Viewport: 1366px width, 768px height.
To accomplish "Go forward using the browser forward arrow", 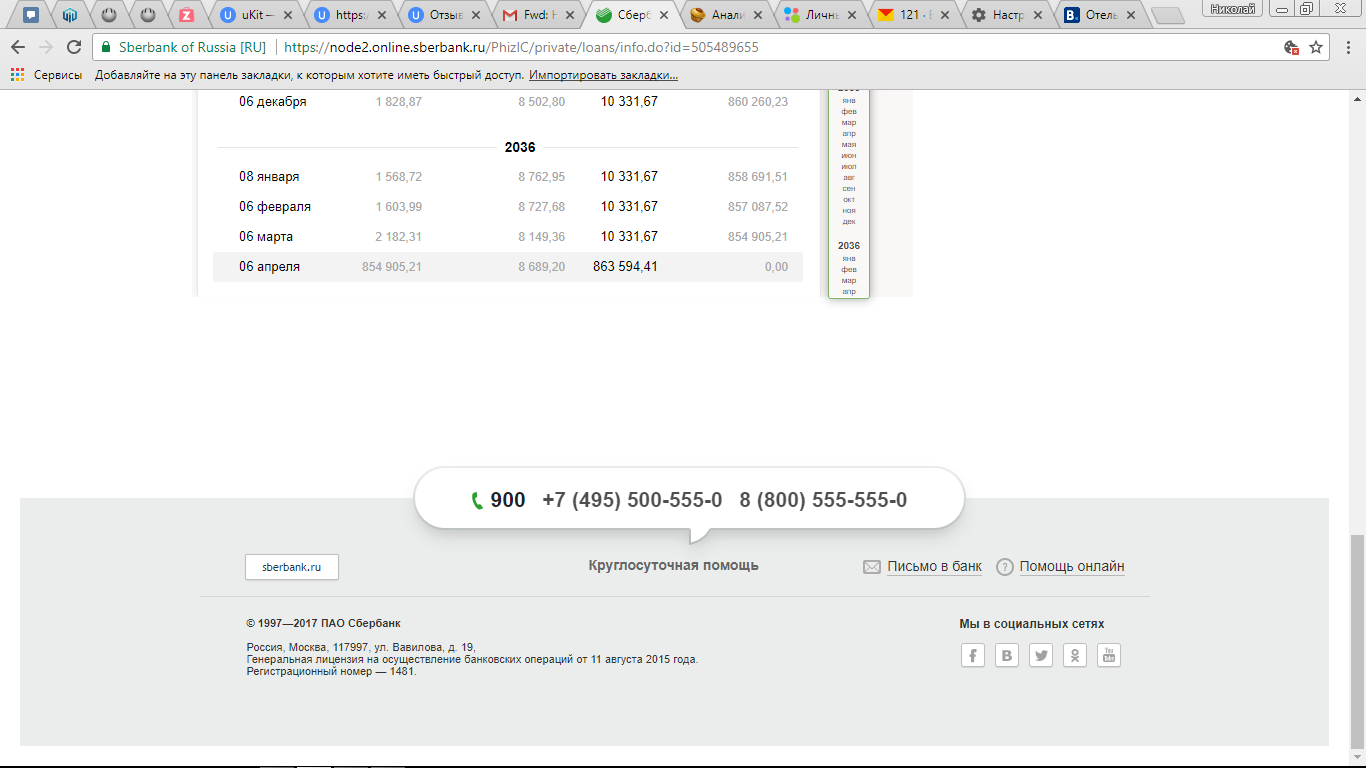I will click(46, 47).
